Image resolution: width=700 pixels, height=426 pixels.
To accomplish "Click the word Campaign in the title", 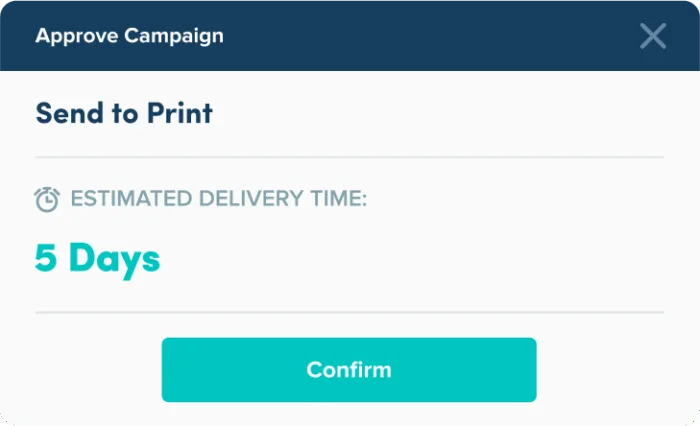I will pos(174,37).
